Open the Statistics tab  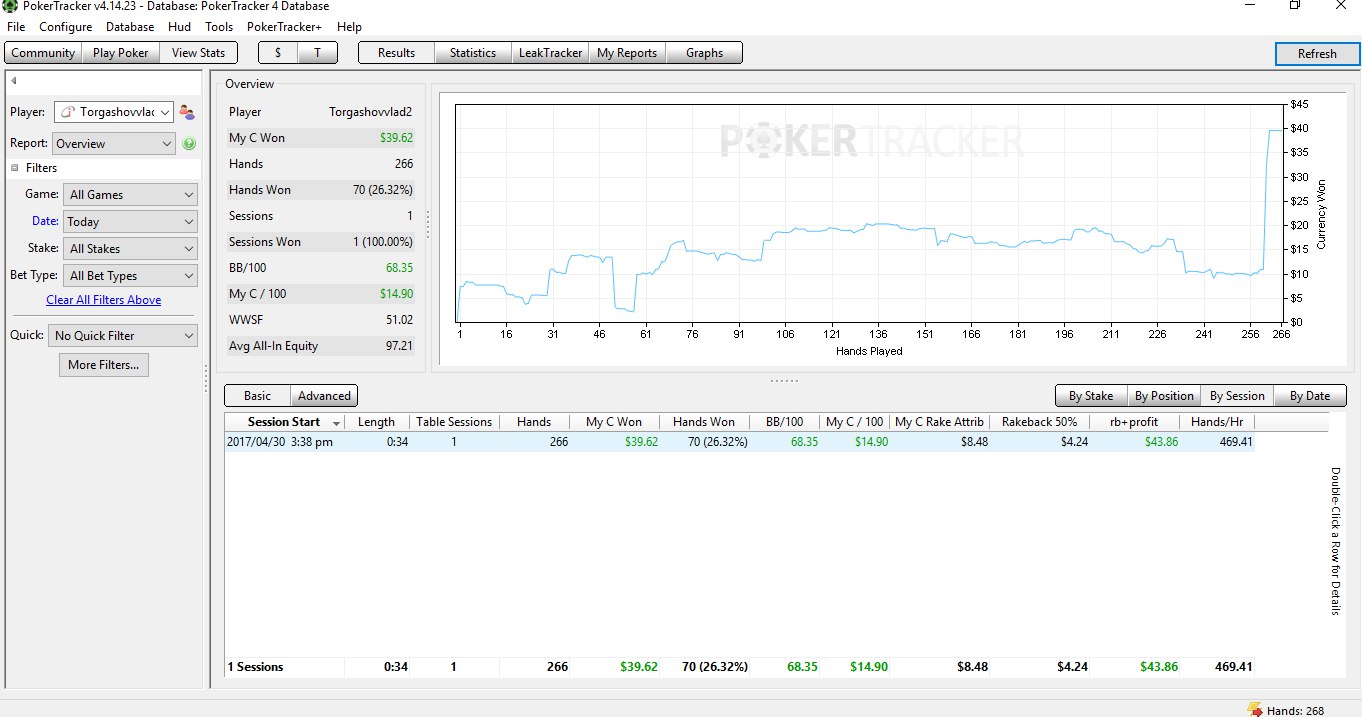point(473,53)
